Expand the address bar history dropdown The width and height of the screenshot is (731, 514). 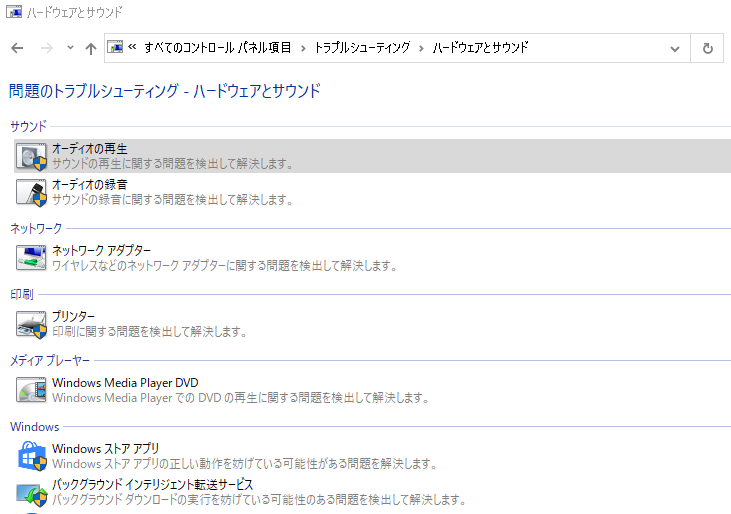pyautogui.click(x=675, y=48)
